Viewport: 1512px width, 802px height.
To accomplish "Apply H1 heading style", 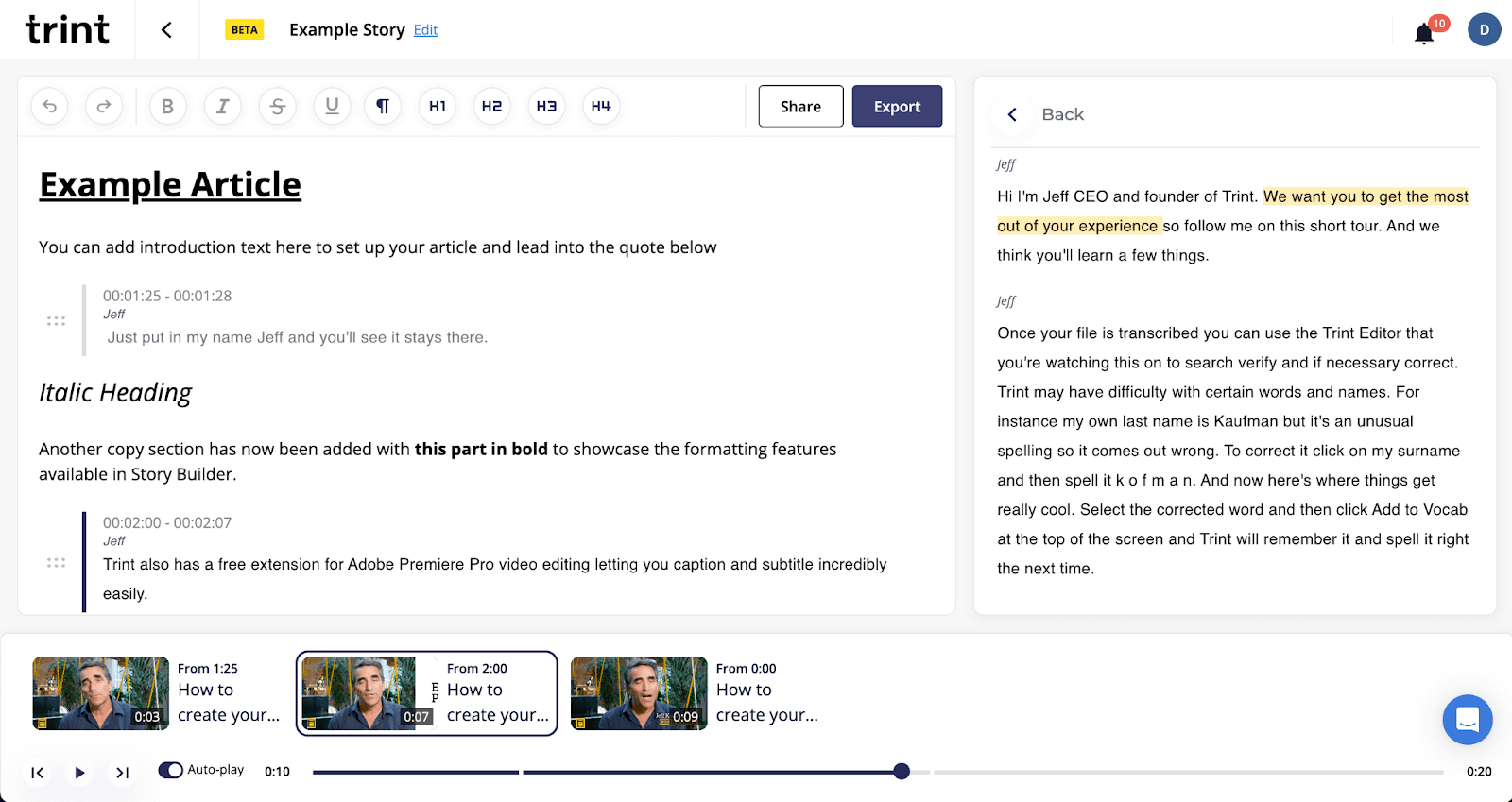I will tap(438, 107).
